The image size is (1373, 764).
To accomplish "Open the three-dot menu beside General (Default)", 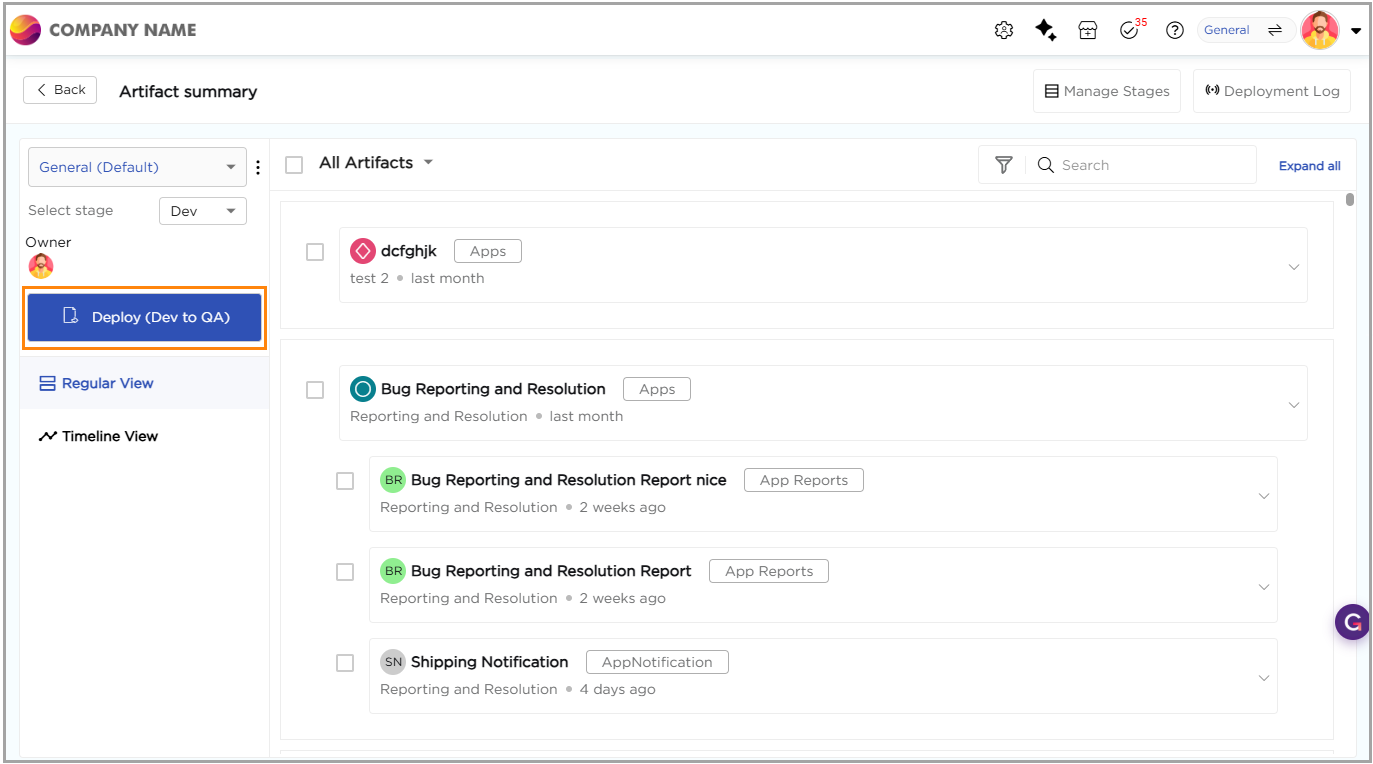I will (258, 167).
